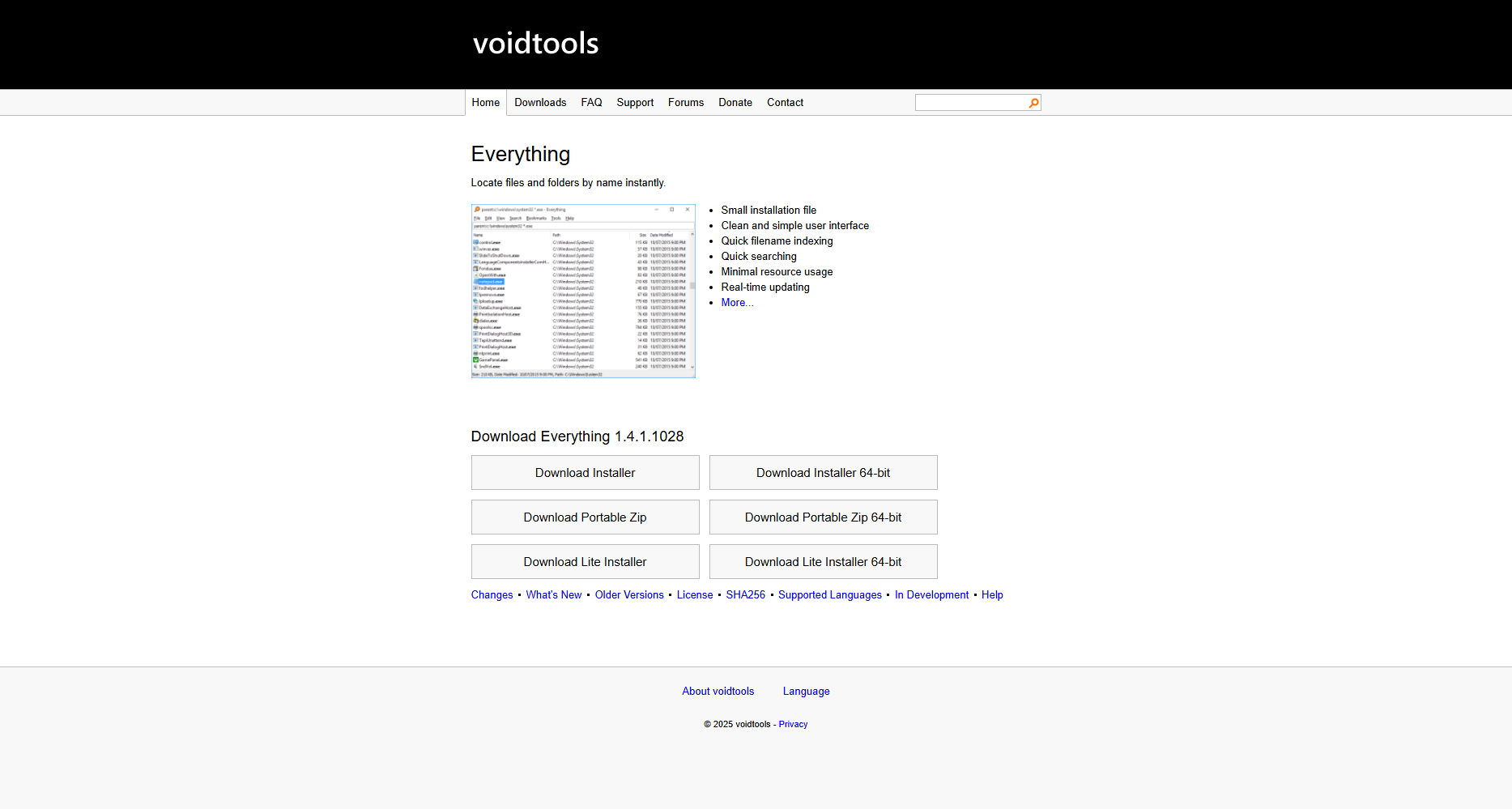Image resolution: width=1512 pixels, height=809 pixels.
Task: Open the Contact page
Action: (x=785, y=103)
